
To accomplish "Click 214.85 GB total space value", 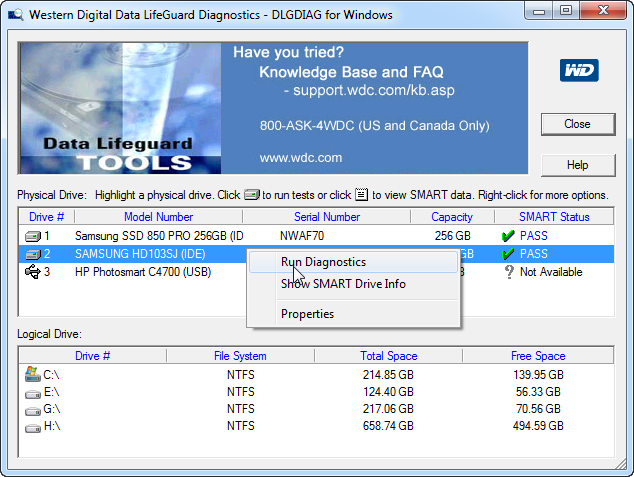I will [x=388, y=375].
